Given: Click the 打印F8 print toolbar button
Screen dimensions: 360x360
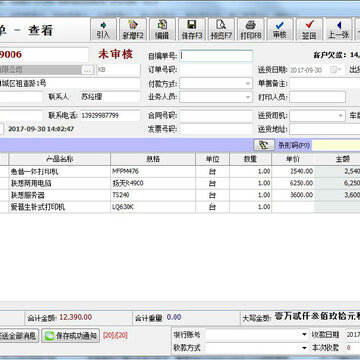Looking at the screenshot, I should point(251,30).
